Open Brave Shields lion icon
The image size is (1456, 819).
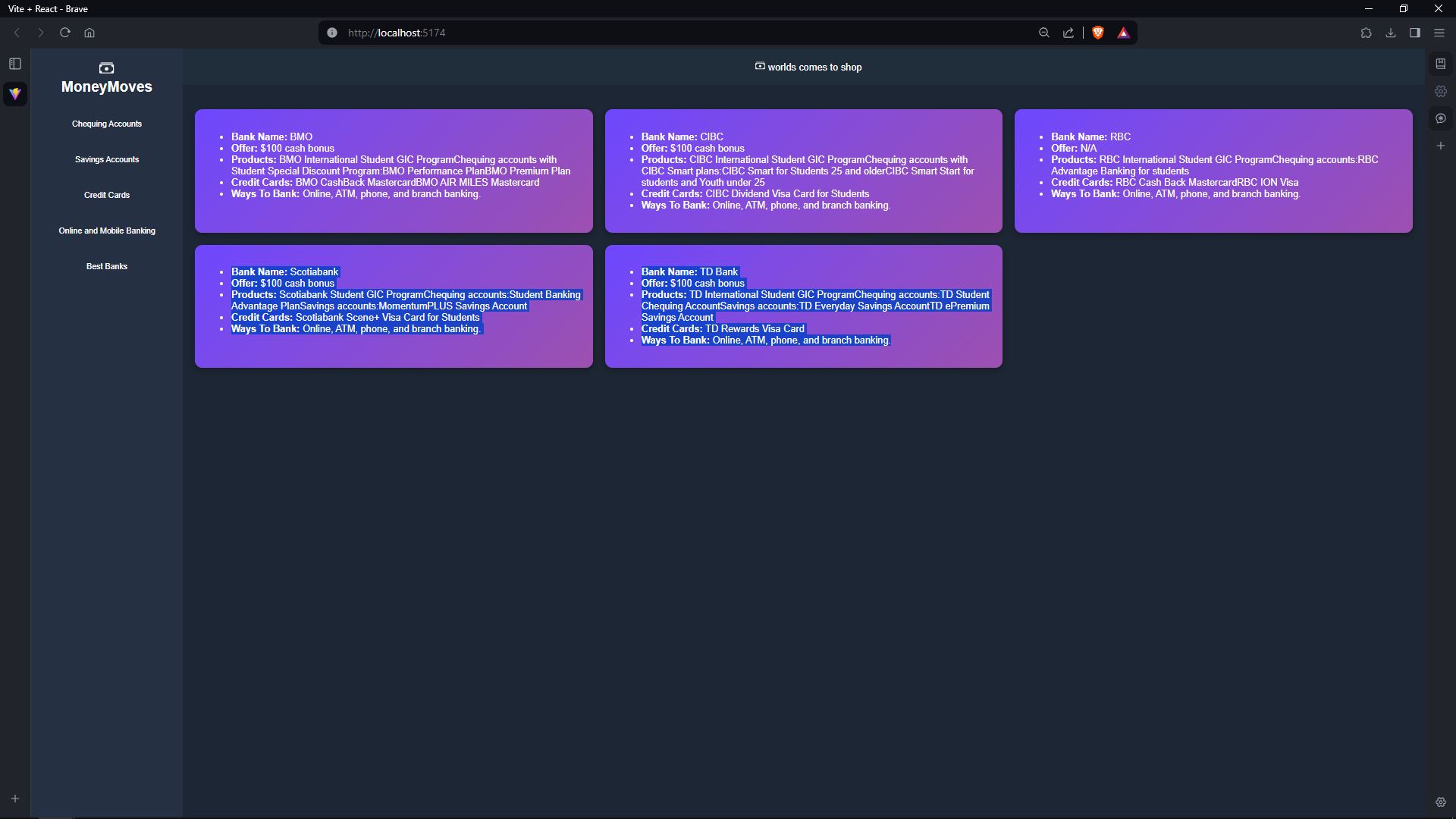pos(1097,33)
